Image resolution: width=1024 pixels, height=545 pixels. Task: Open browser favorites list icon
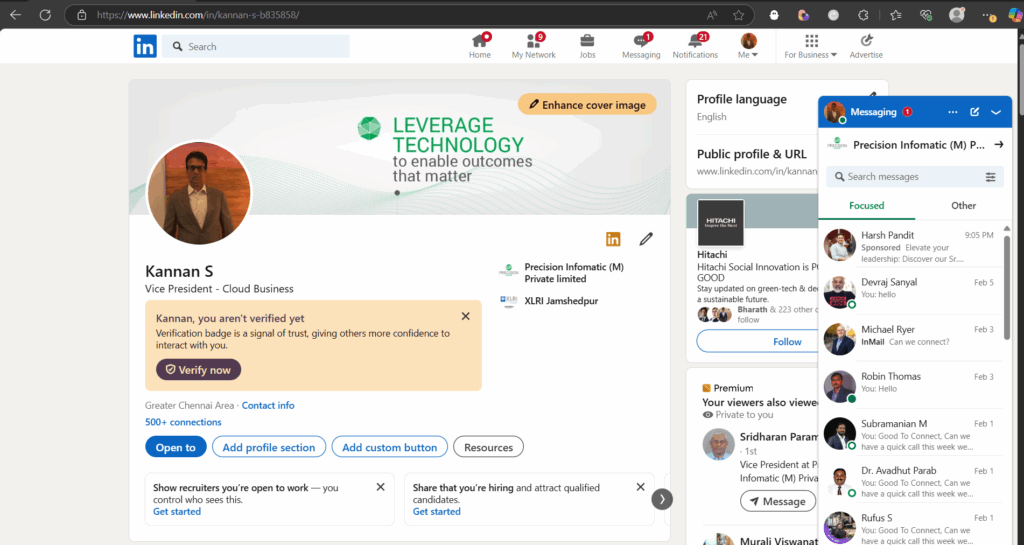pos(895,15)
